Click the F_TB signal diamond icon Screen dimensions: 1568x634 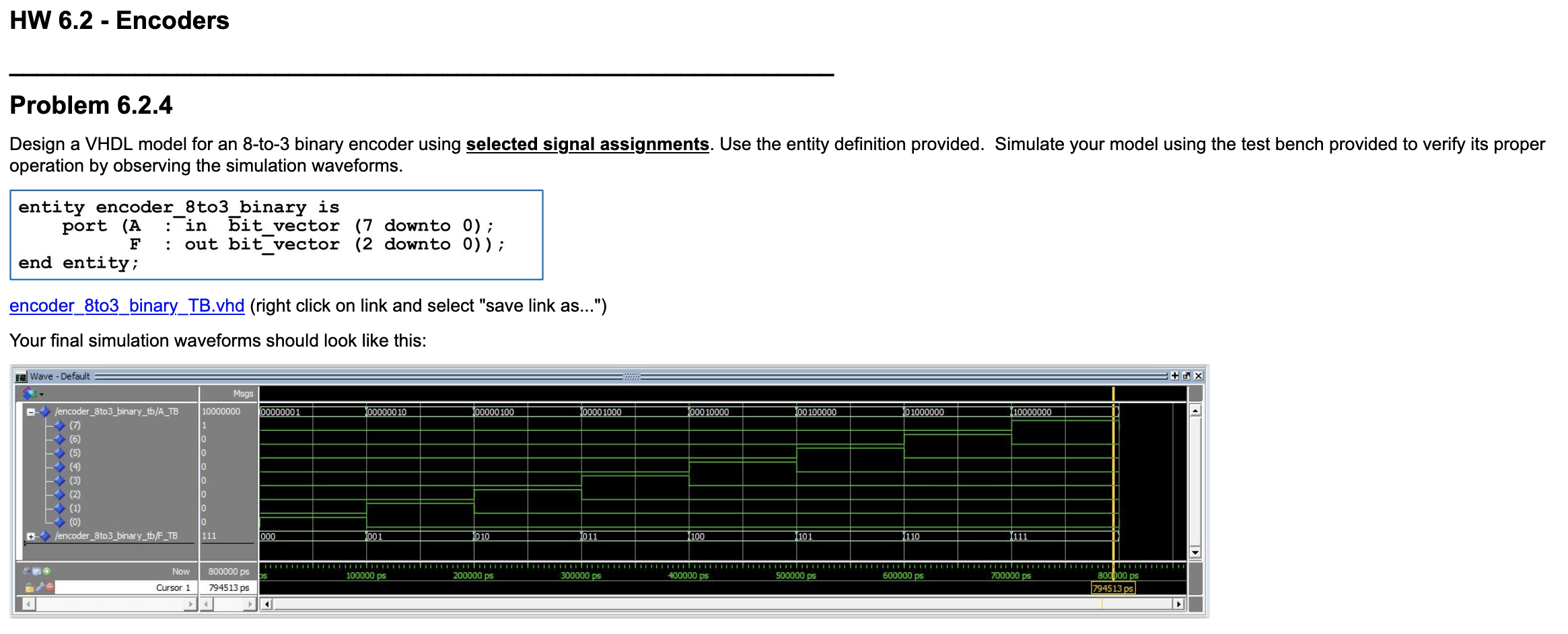tap(45, 536)
